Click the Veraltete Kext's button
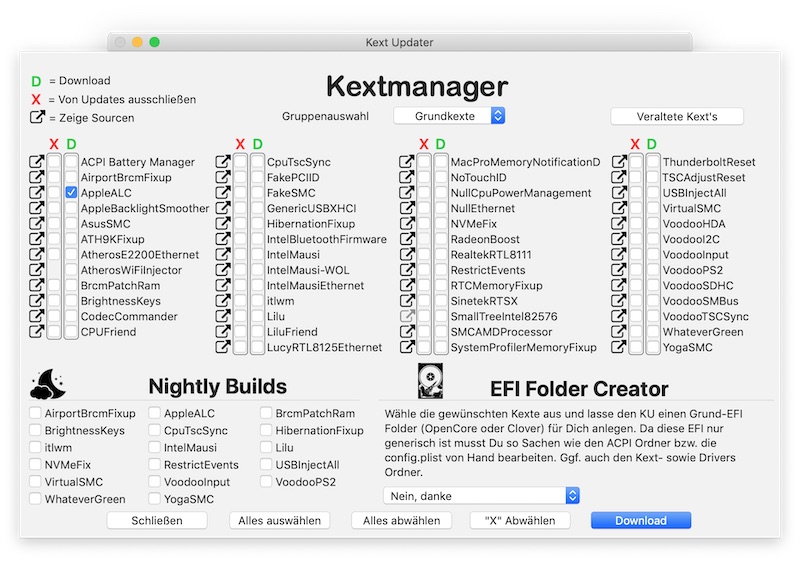 click(x=677, y=116)
